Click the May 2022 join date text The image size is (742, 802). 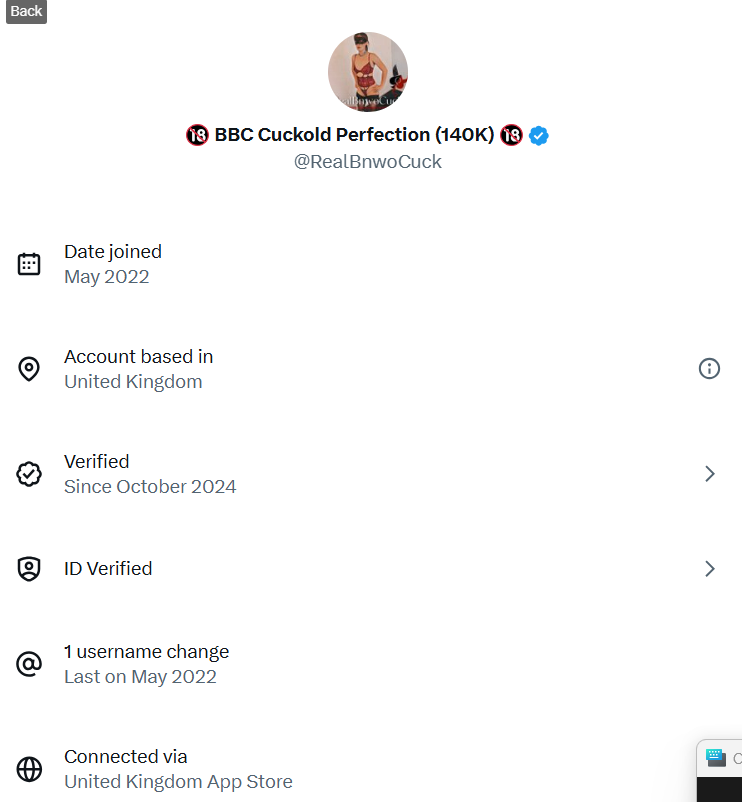106,276
